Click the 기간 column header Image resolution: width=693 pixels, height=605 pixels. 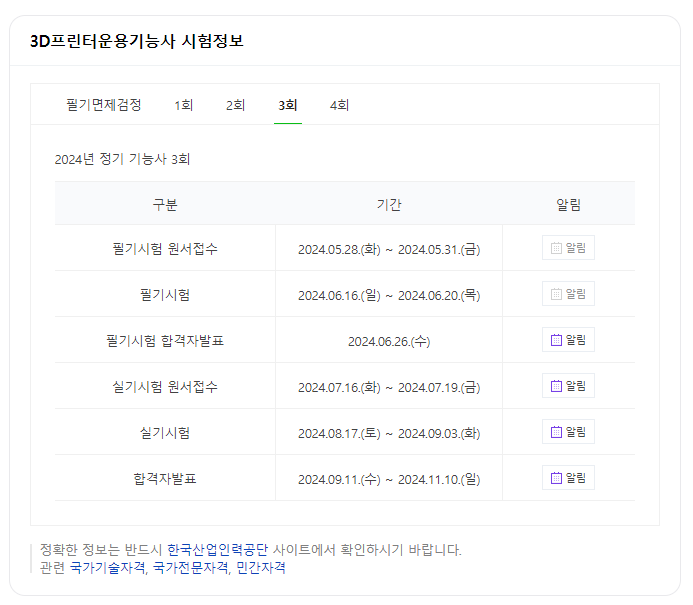click(x=389, y=205)
